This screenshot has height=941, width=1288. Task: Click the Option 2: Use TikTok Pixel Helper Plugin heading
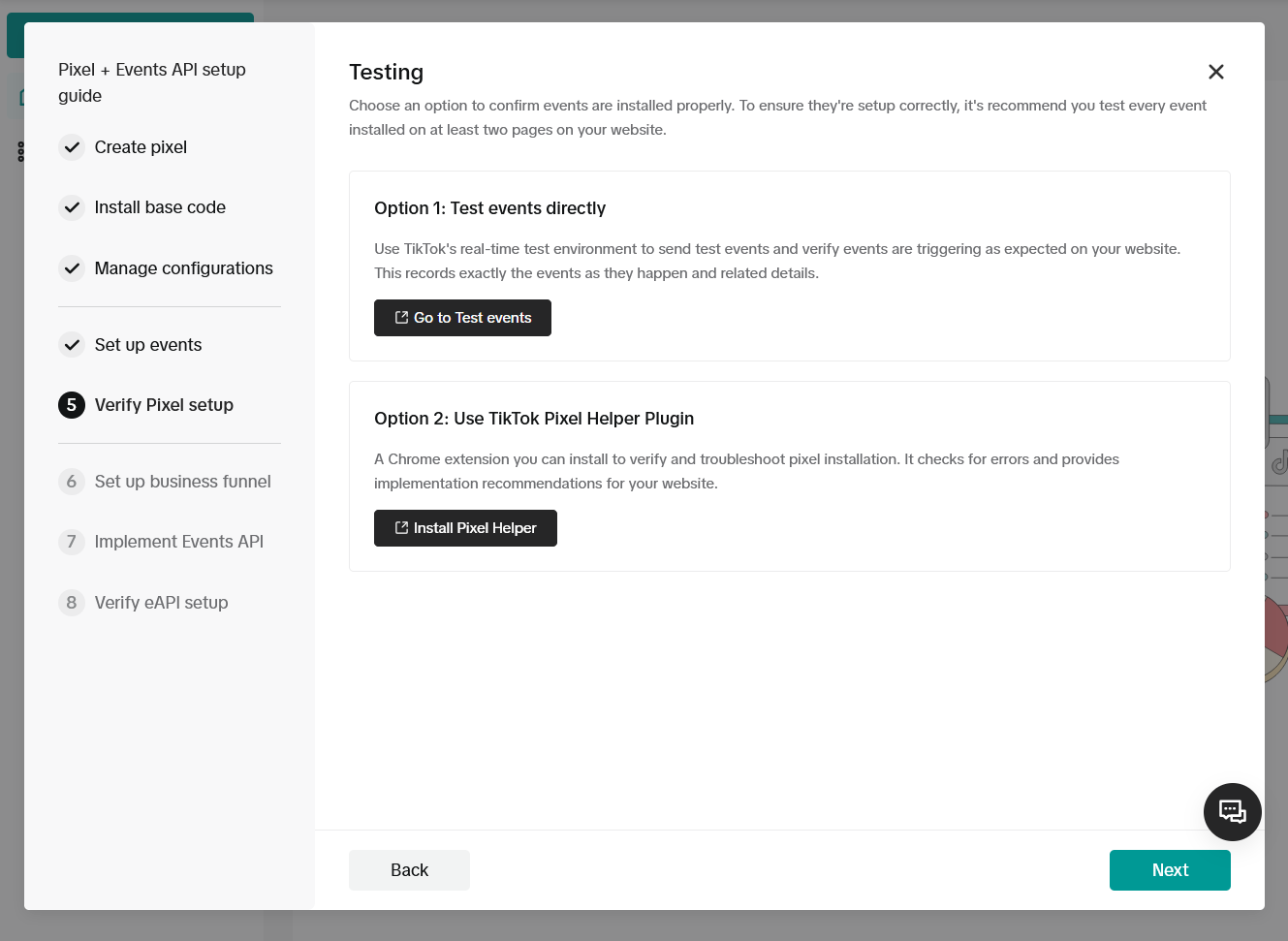[534, 419]
